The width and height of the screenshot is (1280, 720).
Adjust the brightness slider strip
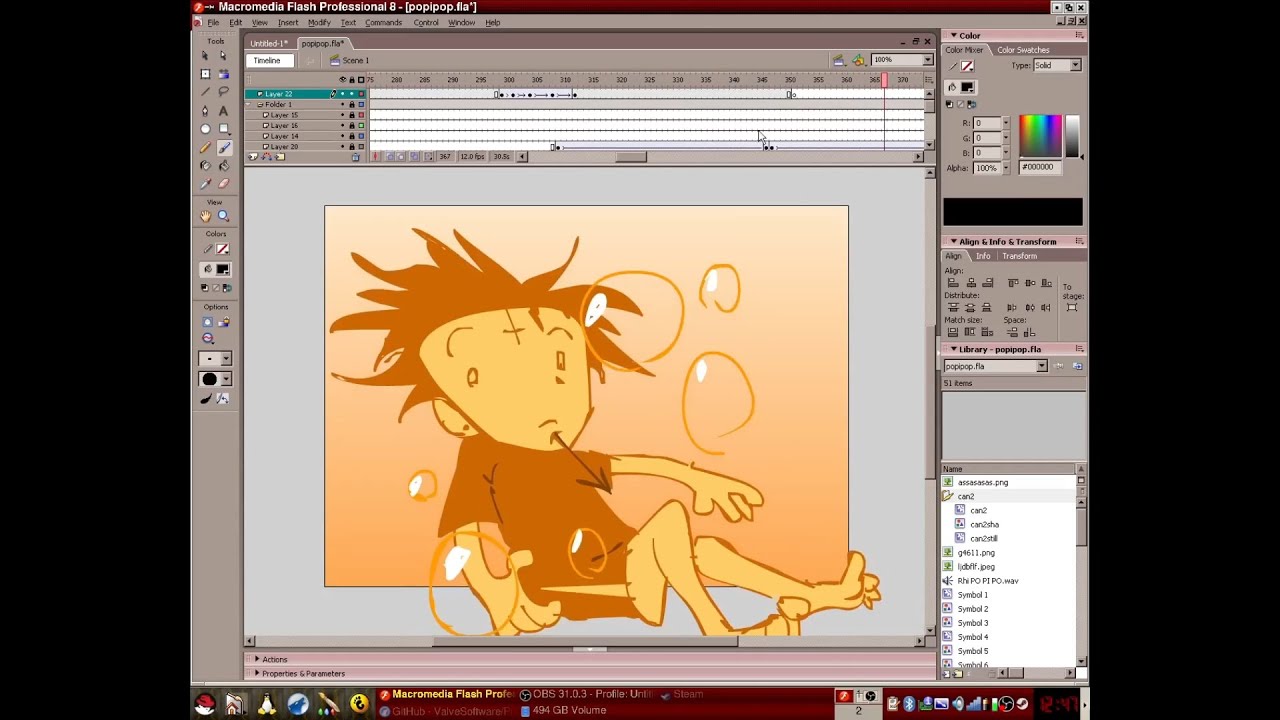[1073, 136]
